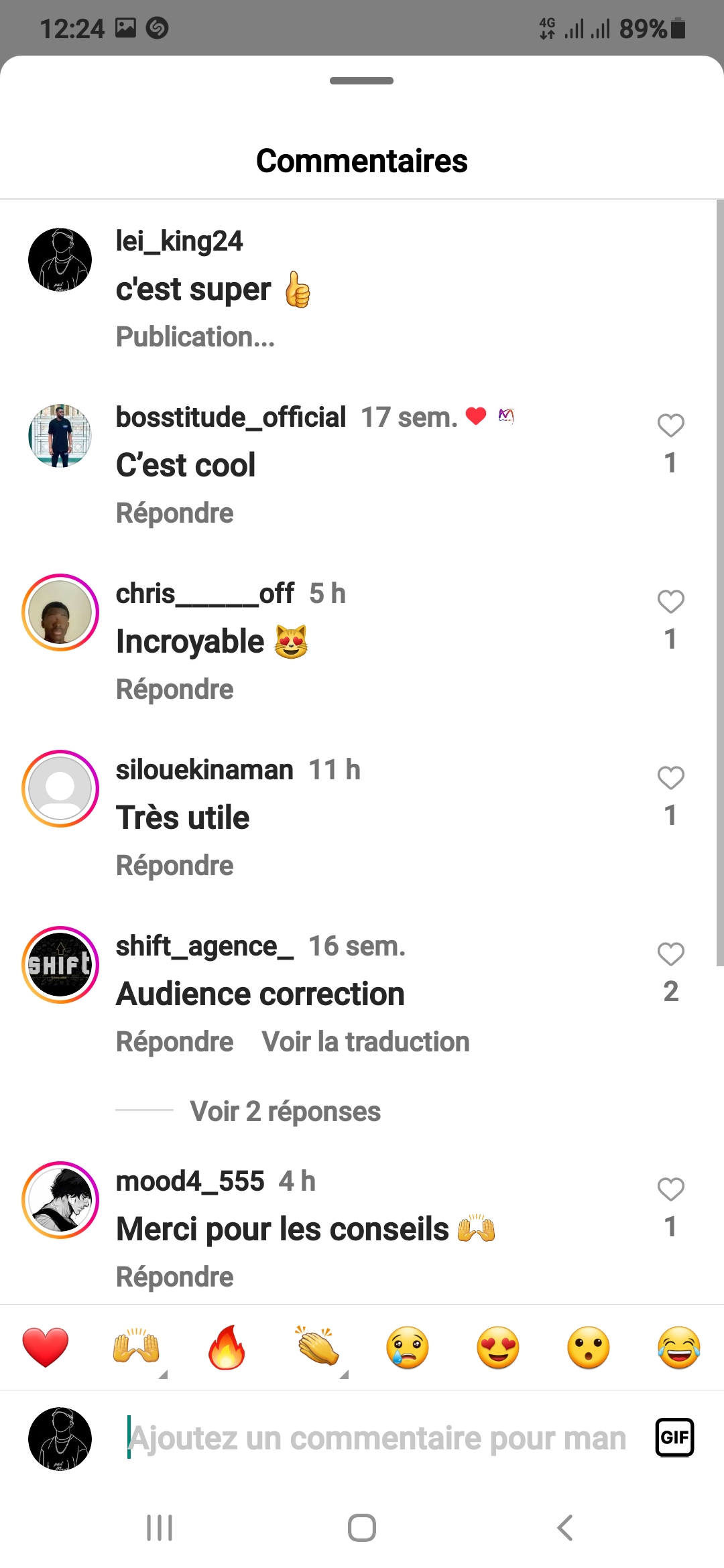Reply to silouekinaman's comment
This screenshot has width=724, height=1568.
click(174, 866)
